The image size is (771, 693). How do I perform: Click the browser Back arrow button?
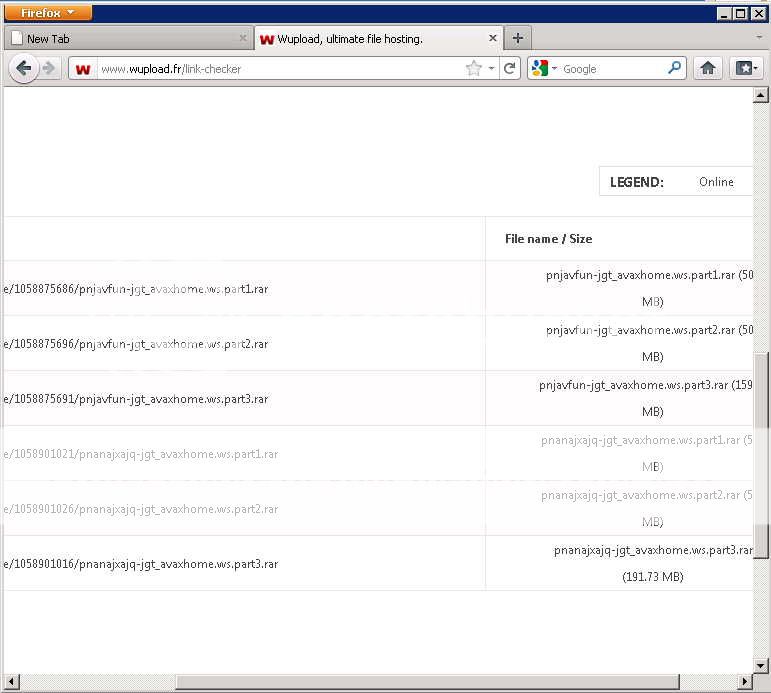click(24, 68)
